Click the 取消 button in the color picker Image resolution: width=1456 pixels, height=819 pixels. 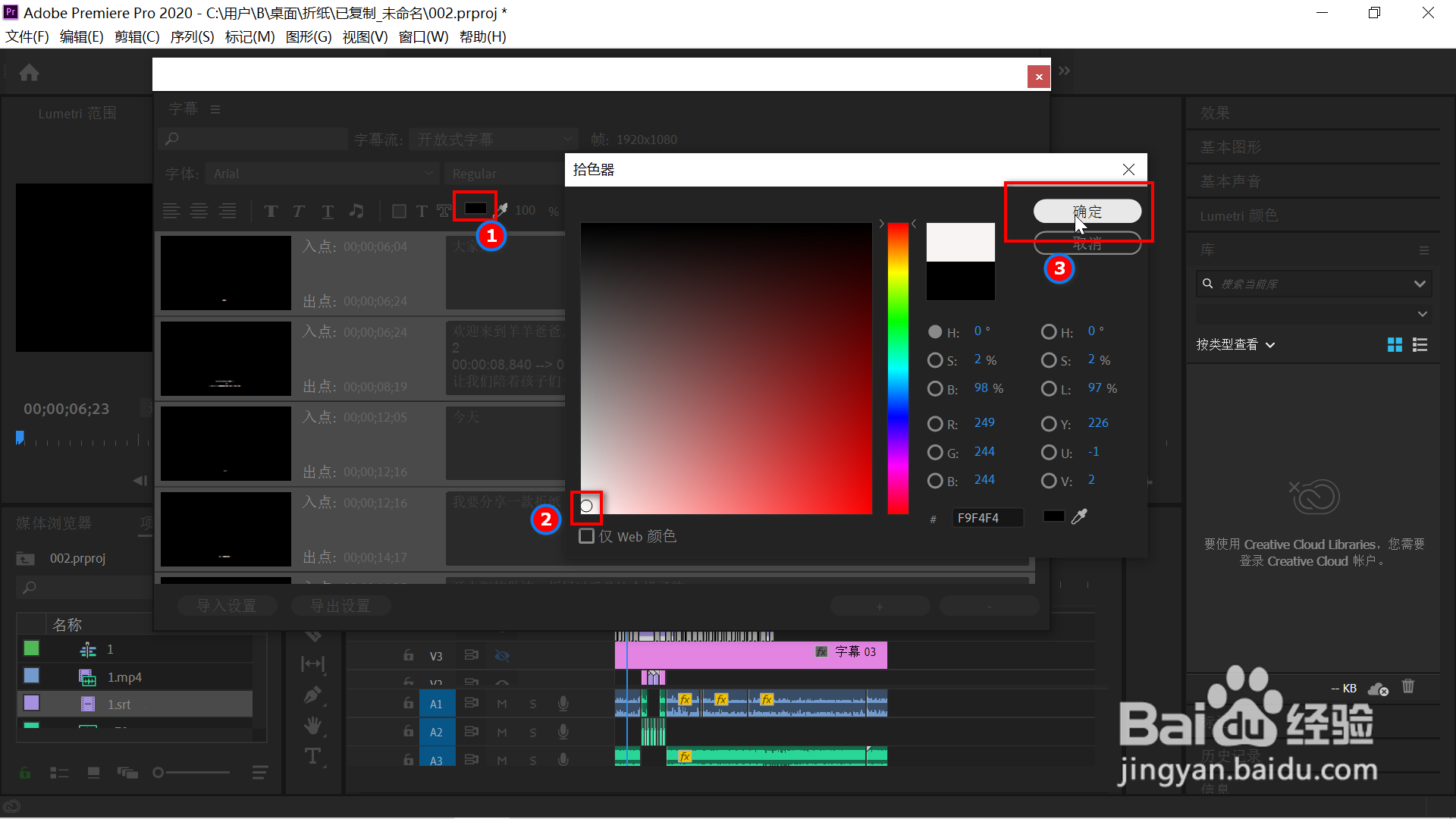(1087, 243)
